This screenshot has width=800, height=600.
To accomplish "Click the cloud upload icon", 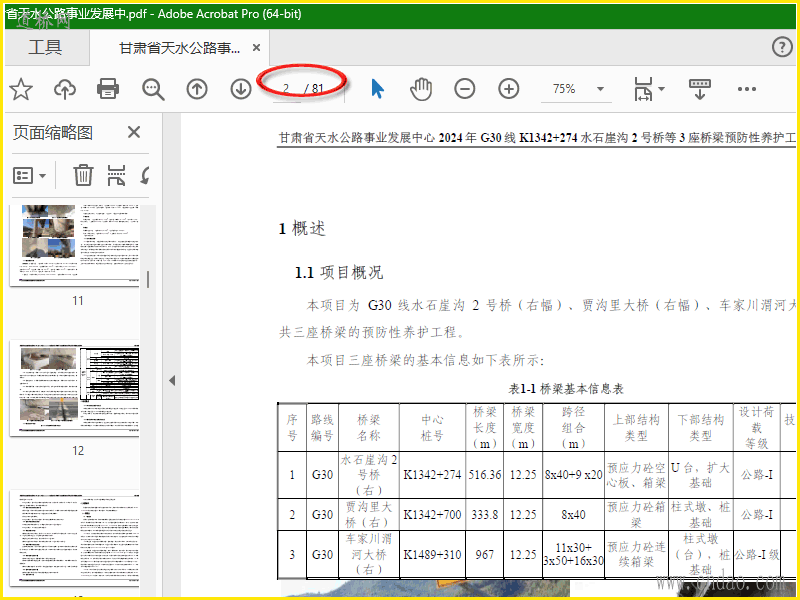I will pos(65,89).
